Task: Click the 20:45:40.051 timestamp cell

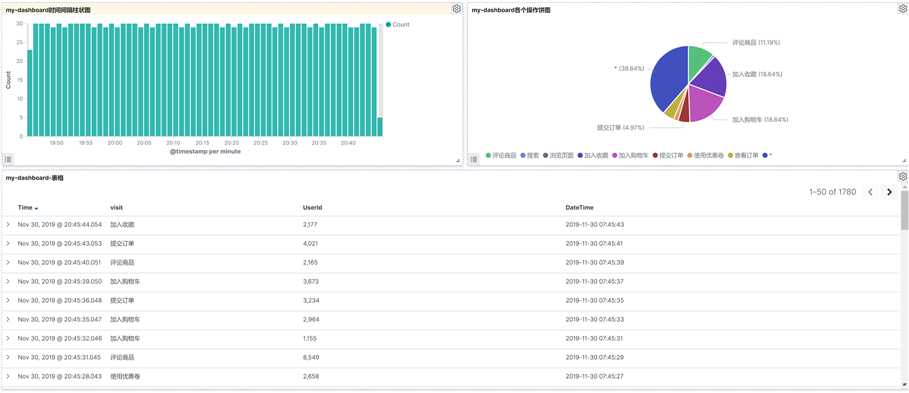Action: click(x=60, y=262)
